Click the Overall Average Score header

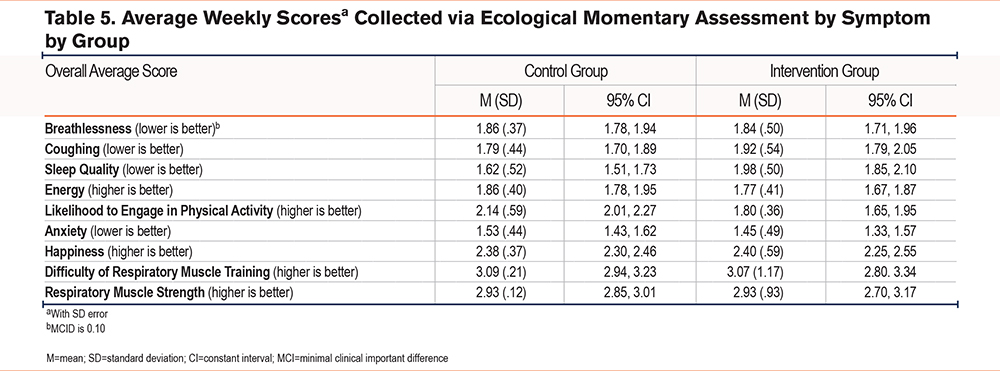(x=111, y=71)
